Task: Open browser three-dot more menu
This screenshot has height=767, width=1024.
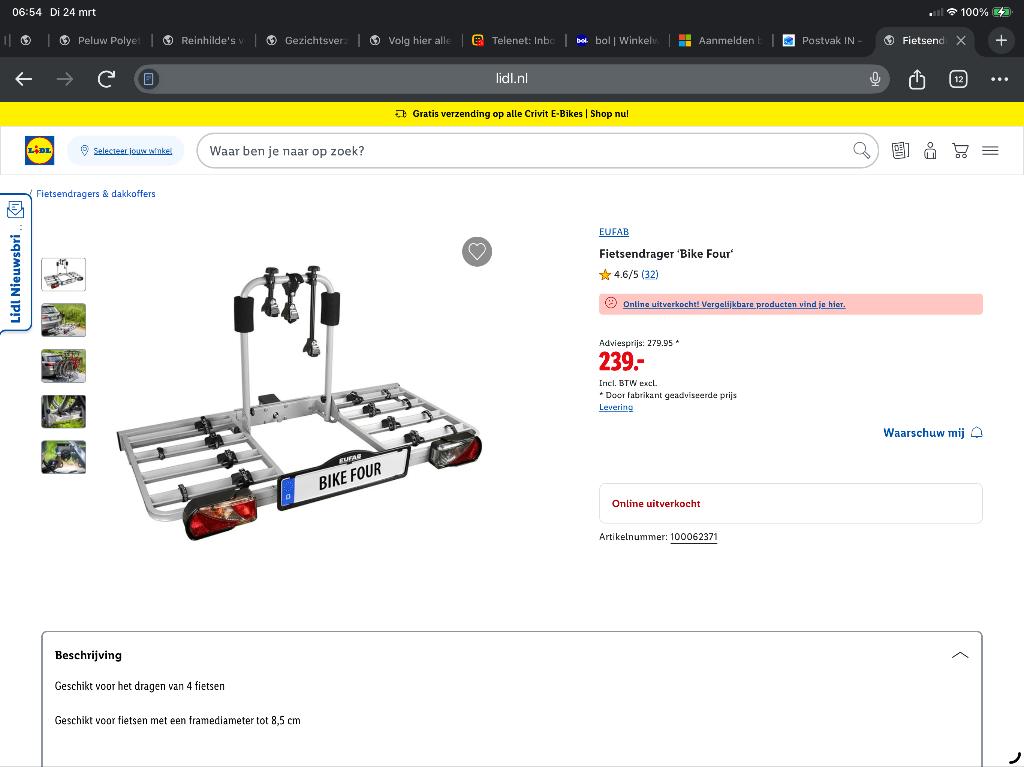Action: [999, 79]
